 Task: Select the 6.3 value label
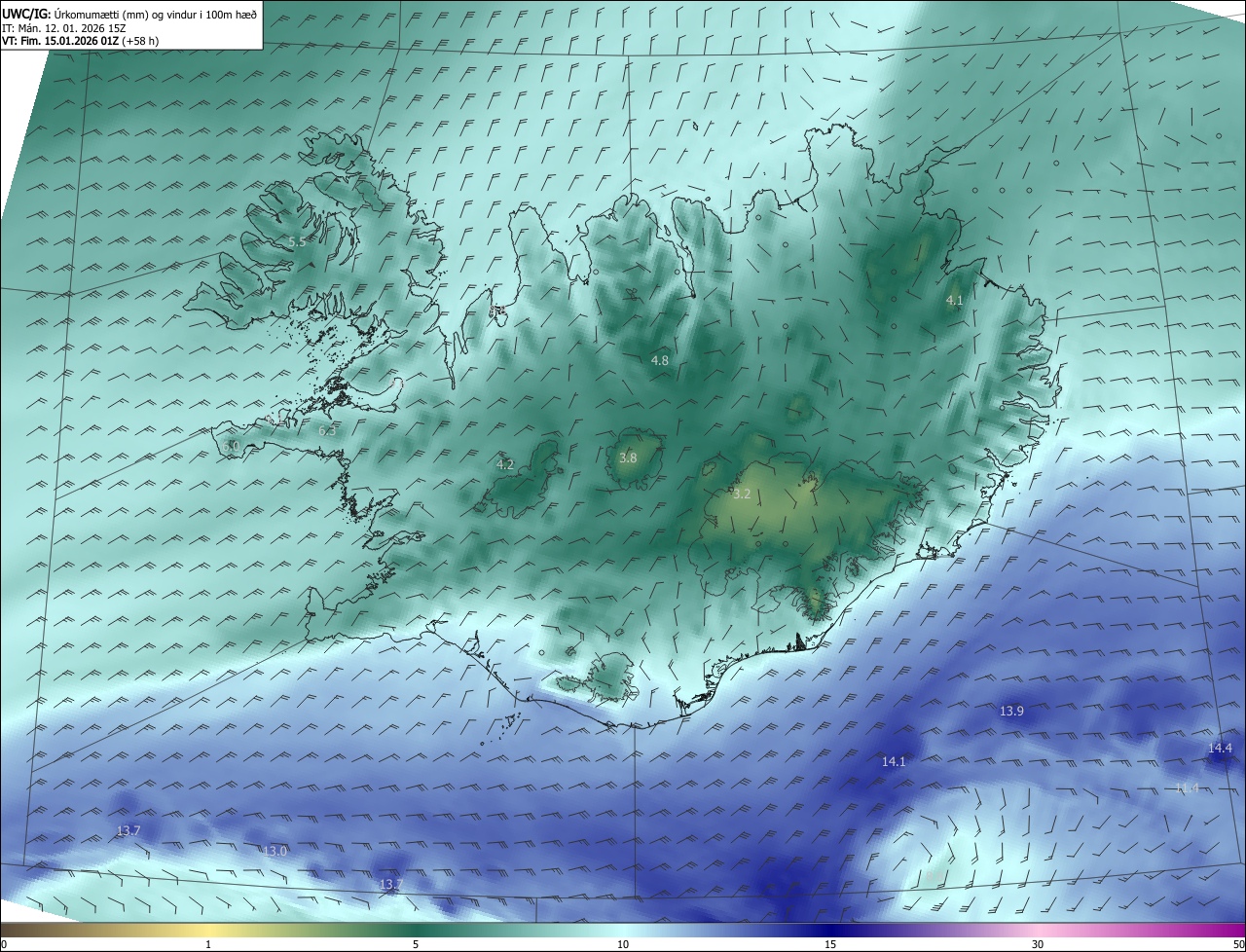327,430
